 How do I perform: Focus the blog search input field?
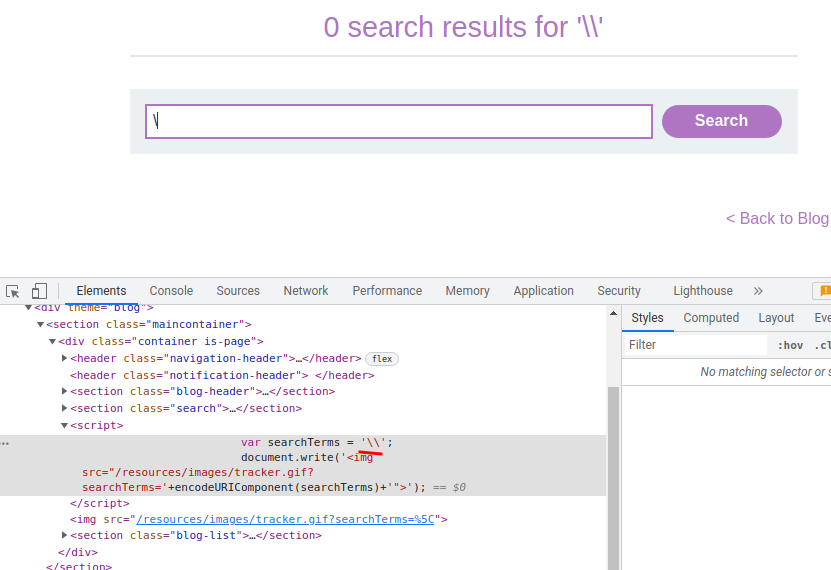click(399, 121)
